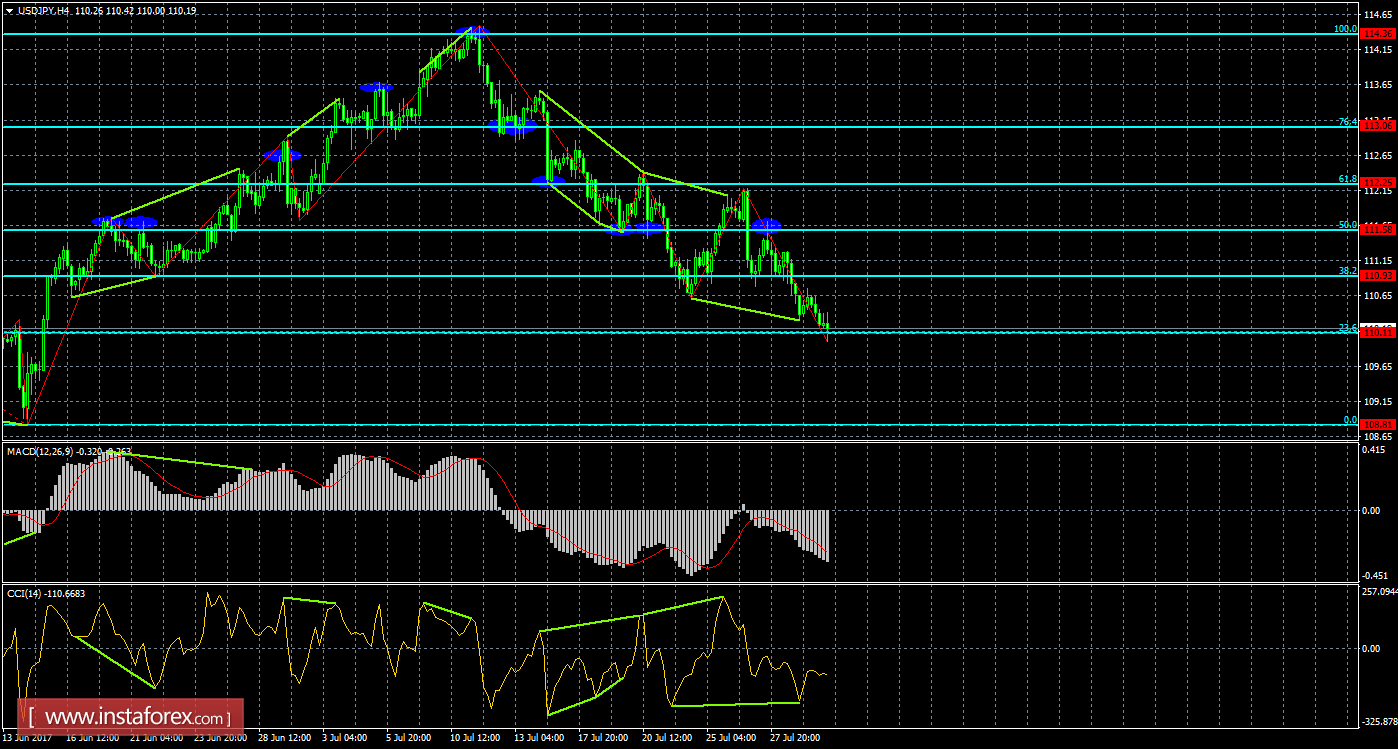
Task: Click the 5 Jul 20:00 time label
Action: [x=407, y=738]
